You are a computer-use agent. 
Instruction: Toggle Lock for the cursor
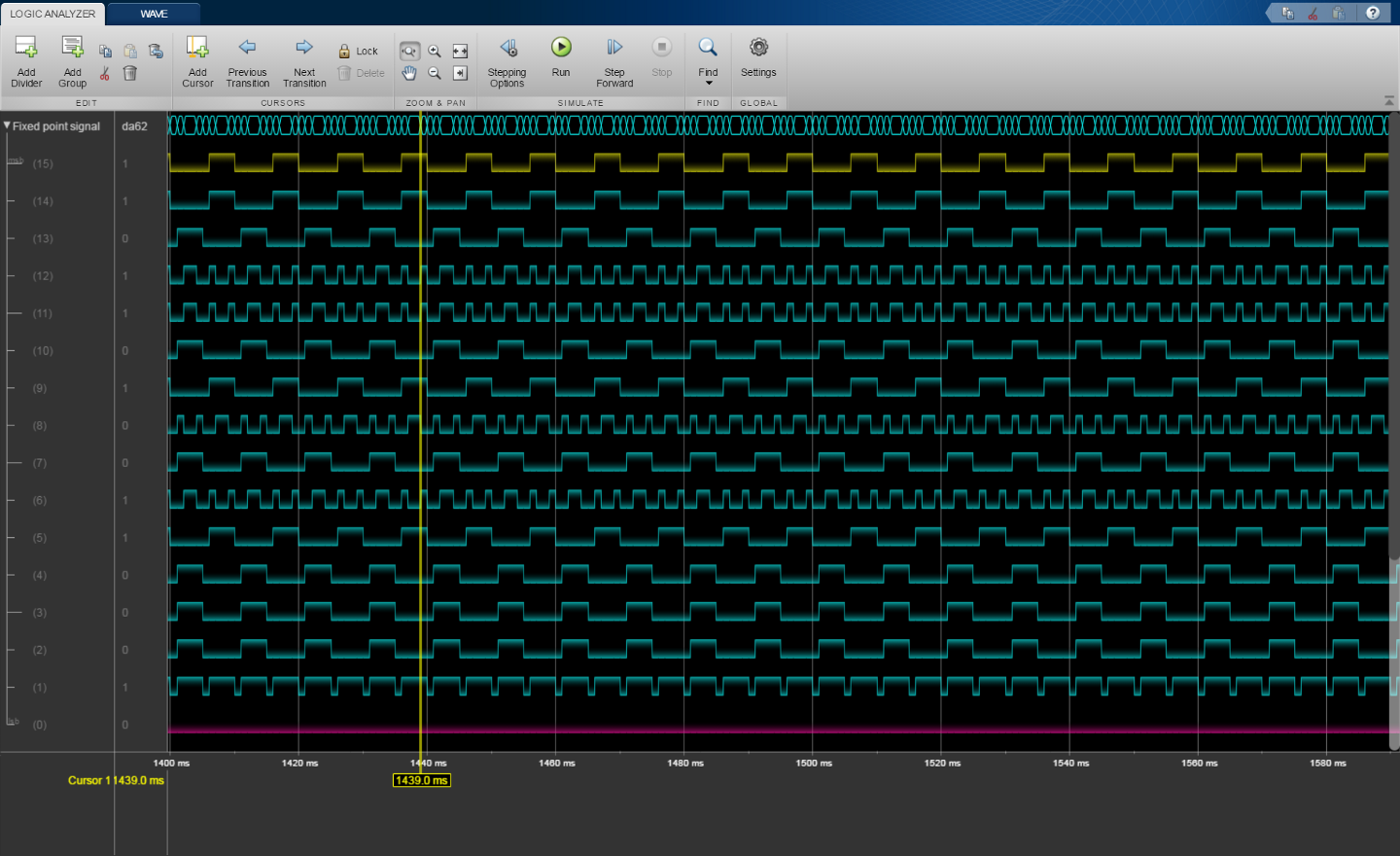pyautogui.click(x=358, y=52)
